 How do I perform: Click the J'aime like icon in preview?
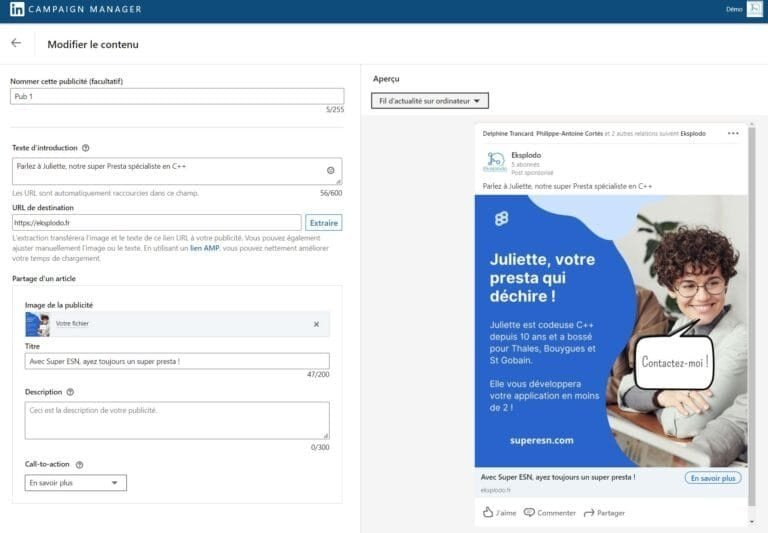tap(488, 512)
